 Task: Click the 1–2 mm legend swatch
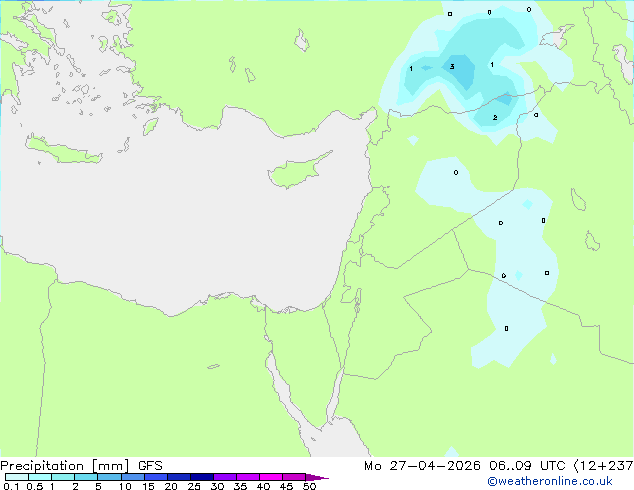[63, 477]
